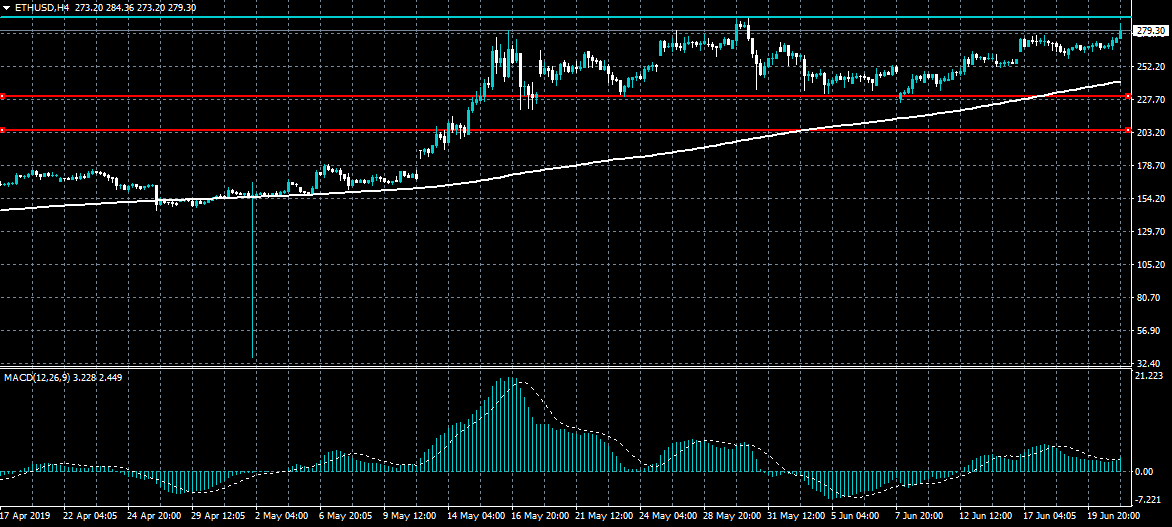Click the small triangle beside ETHUSD,H4
The image size is (1172, 527).
[x=6, y=7]
